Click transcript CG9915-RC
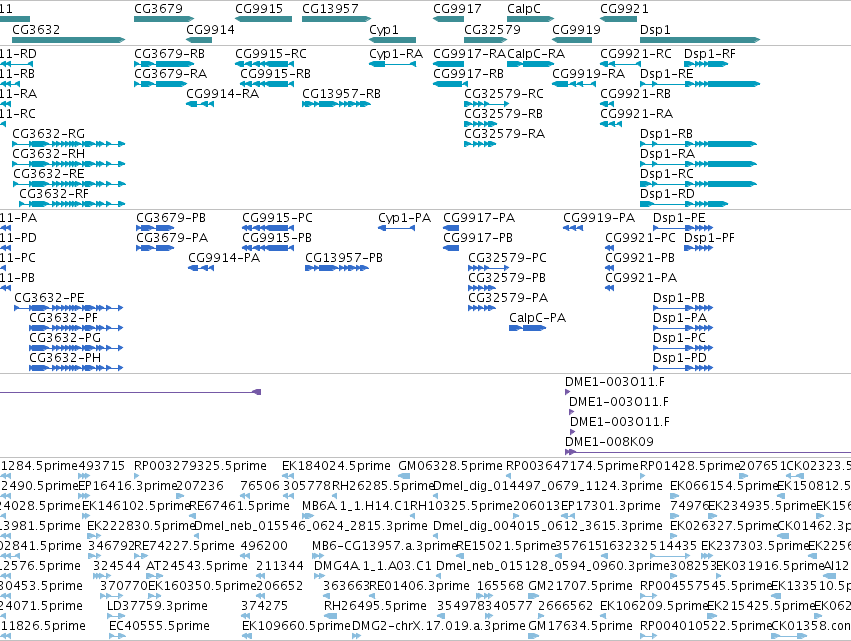851x641 pixels. [265, 64]
